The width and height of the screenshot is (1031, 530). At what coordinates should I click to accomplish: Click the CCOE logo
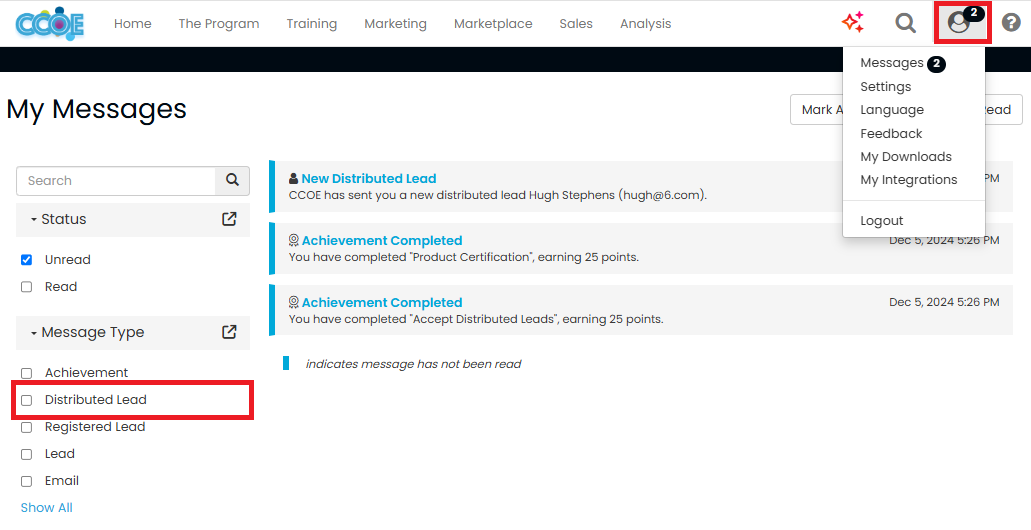tap(49, 23)
